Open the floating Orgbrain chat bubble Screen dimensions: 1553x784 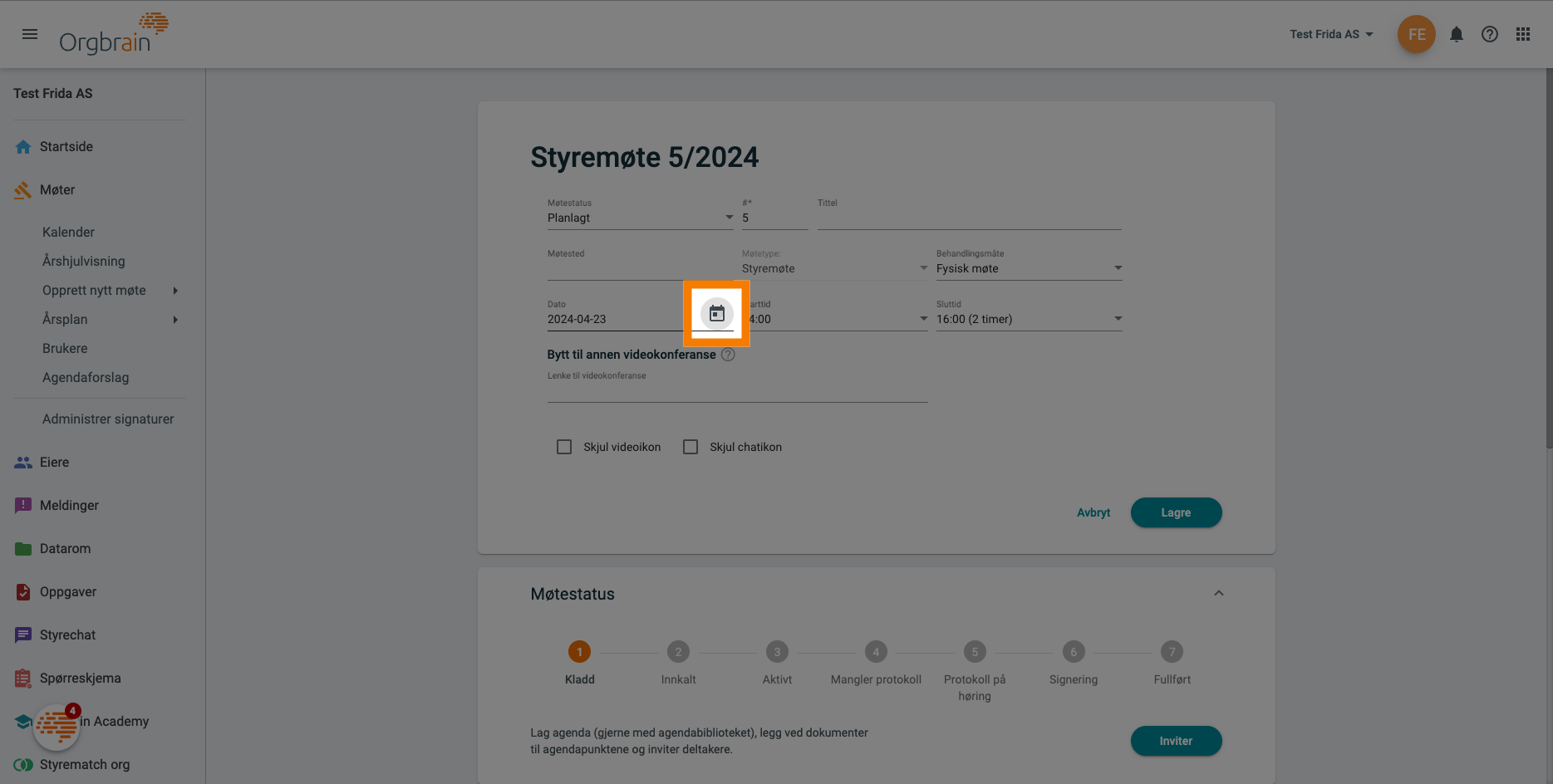pos(56,727)
